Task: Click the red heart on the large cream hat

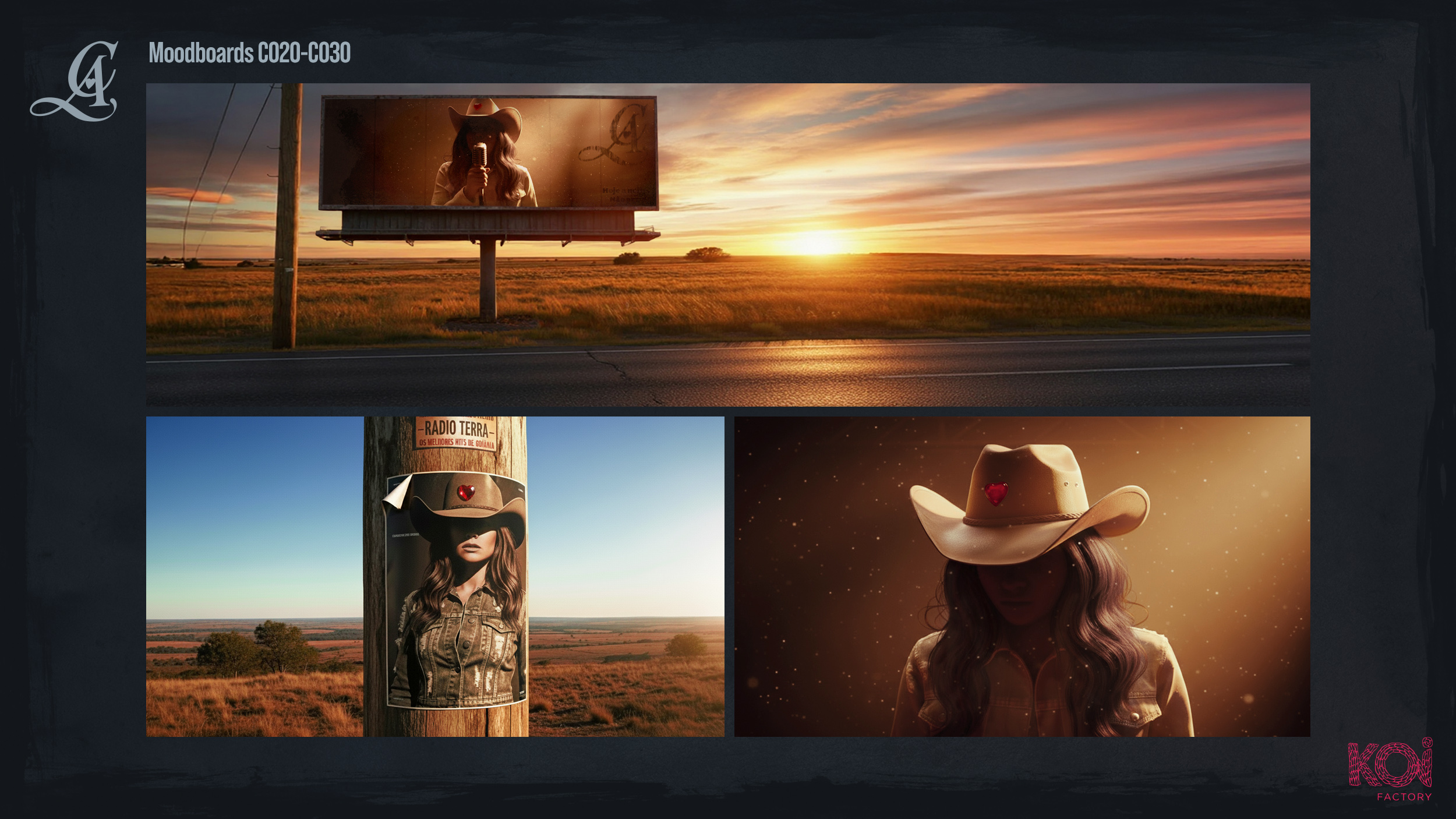Action: click(996, 493)
